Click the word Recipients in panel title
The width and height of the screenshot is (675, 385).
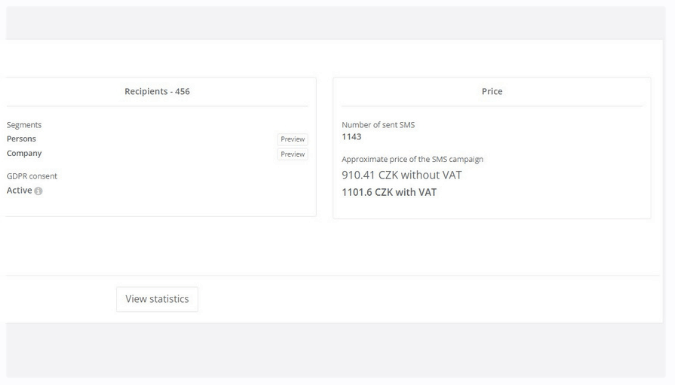point(146,91)
